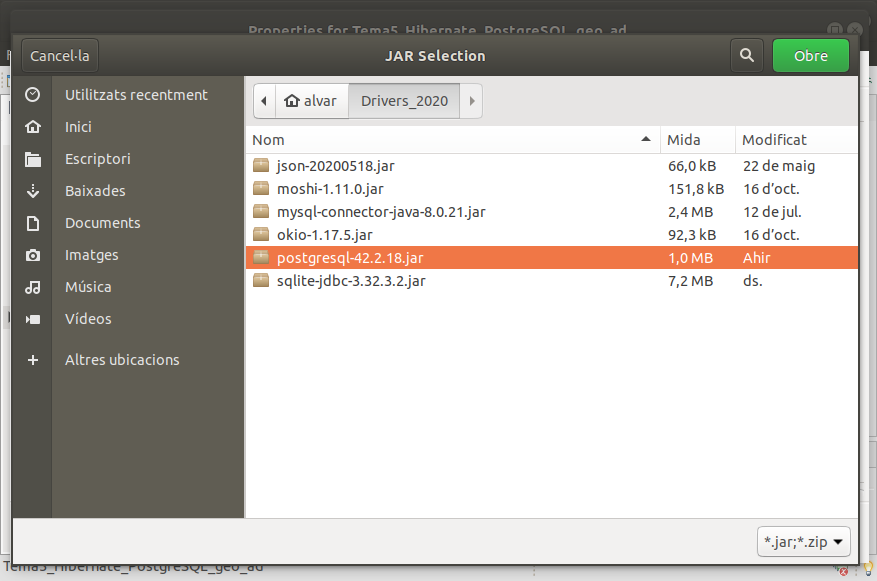
Task: Sort files by the Mida column
Action: 697,140
